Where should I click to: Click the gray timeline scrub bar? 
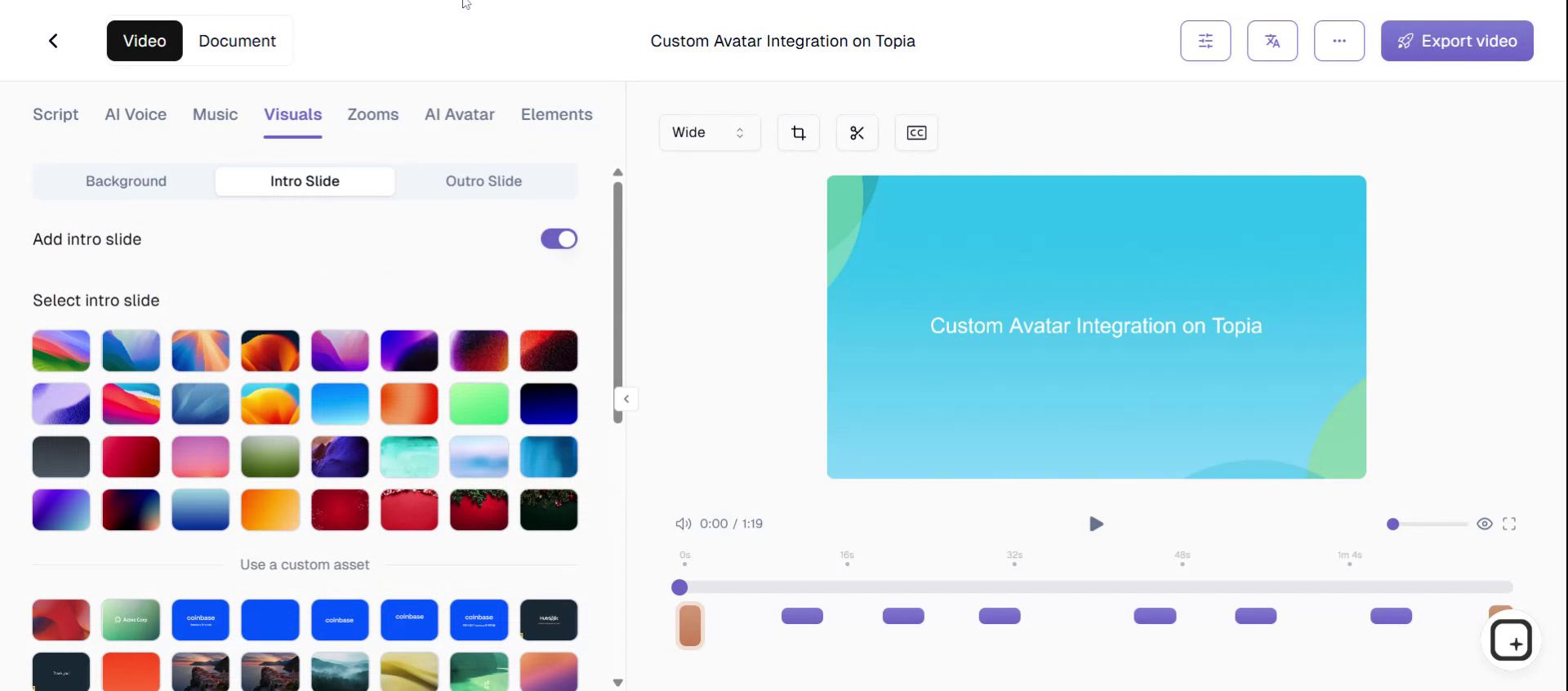[x=1096, y=587]
